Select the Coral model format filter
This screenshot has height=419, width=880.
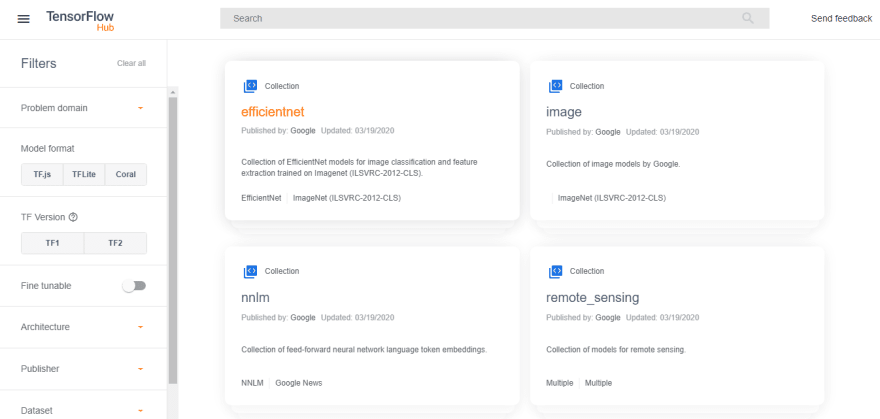click(126, 174)
